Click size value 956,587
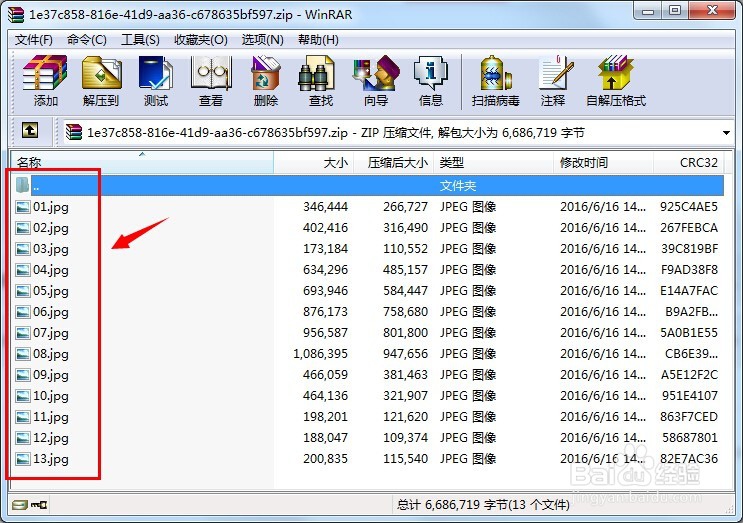 (x=325, y=333)
